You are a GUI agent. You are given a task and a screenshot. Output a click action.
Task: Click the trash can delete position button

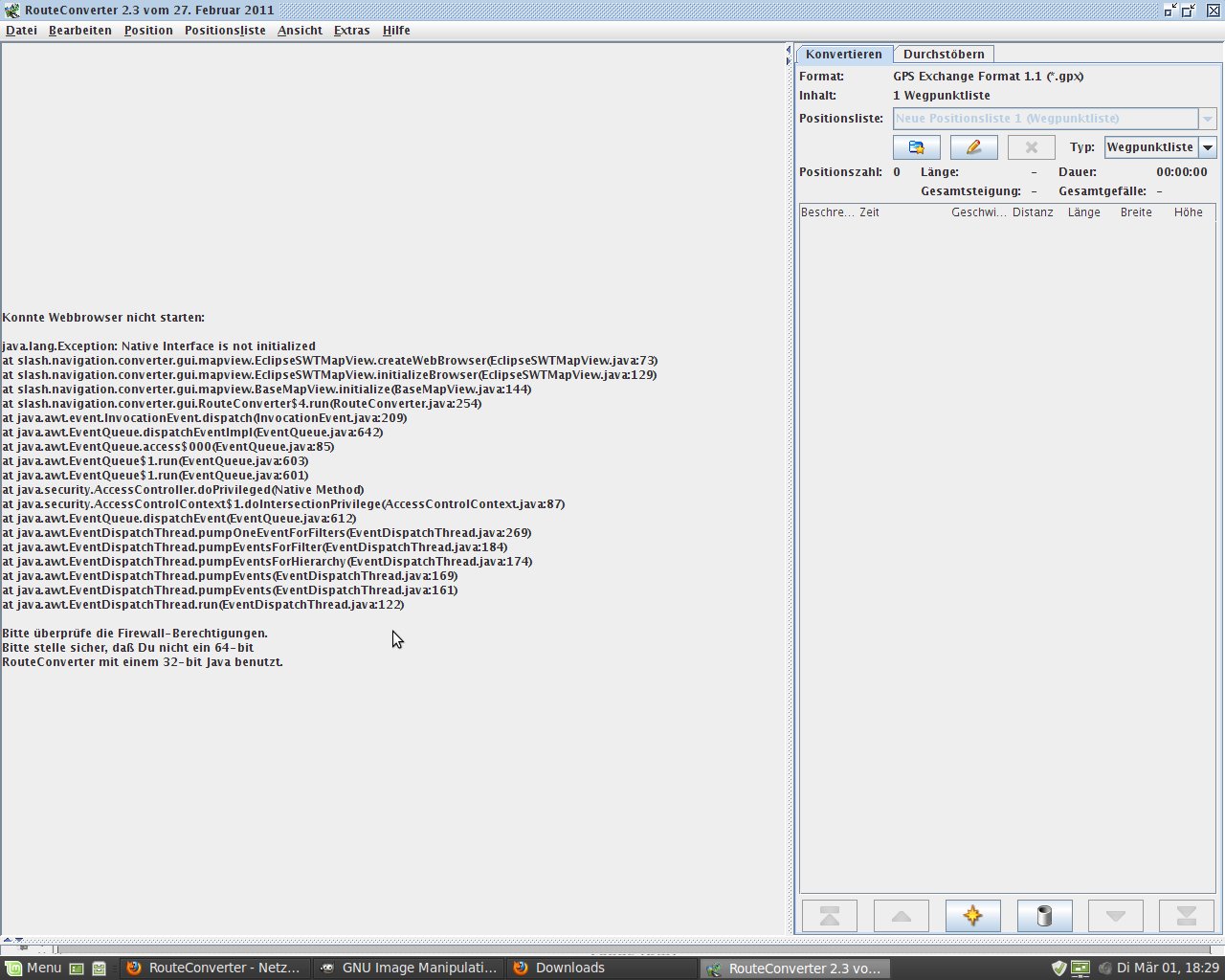coord(1044,916)
